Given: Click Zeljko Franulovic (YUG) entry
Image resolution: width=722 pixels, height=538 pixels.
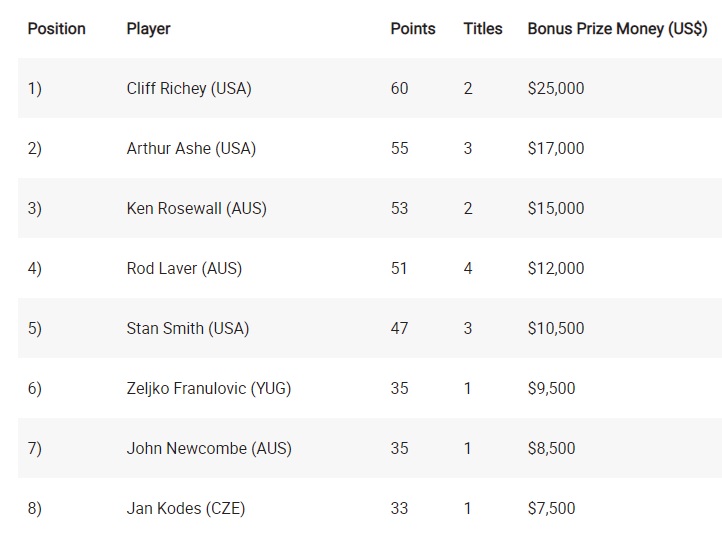Looking at the screenshot, I should click(209, 388).
